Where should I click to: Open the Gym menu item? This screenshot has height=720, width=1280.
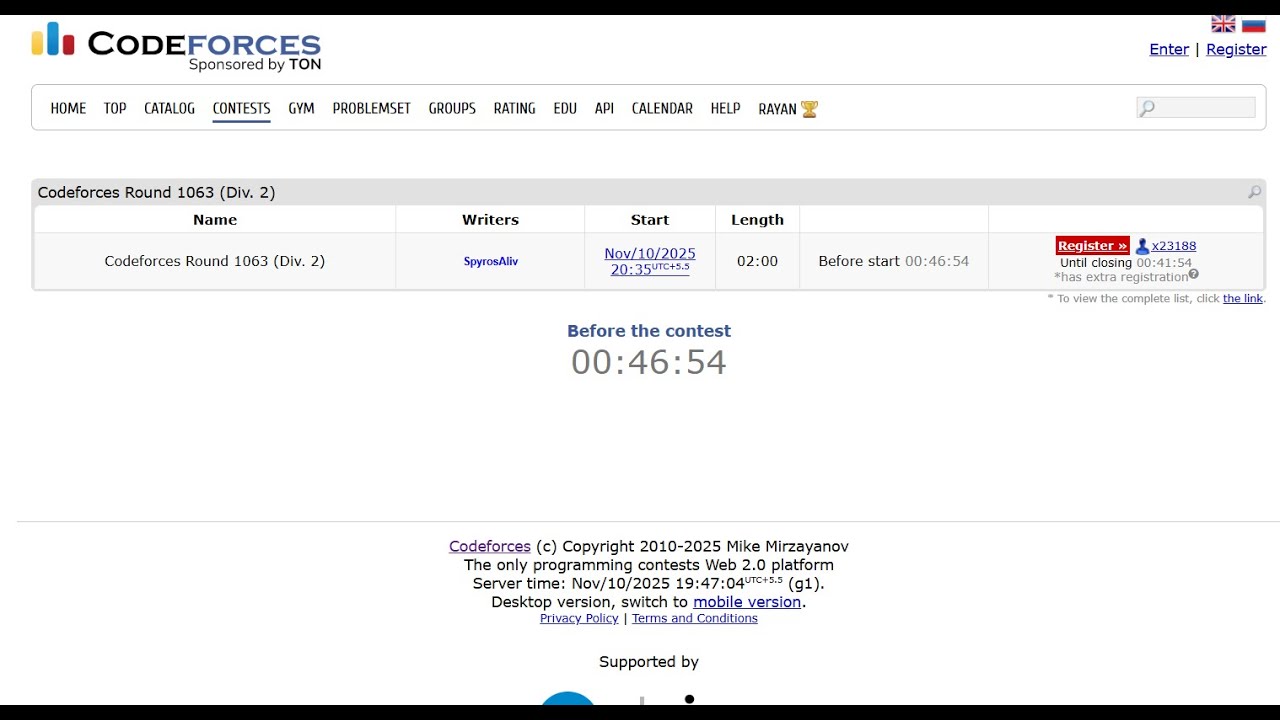(x=301, y=108)
